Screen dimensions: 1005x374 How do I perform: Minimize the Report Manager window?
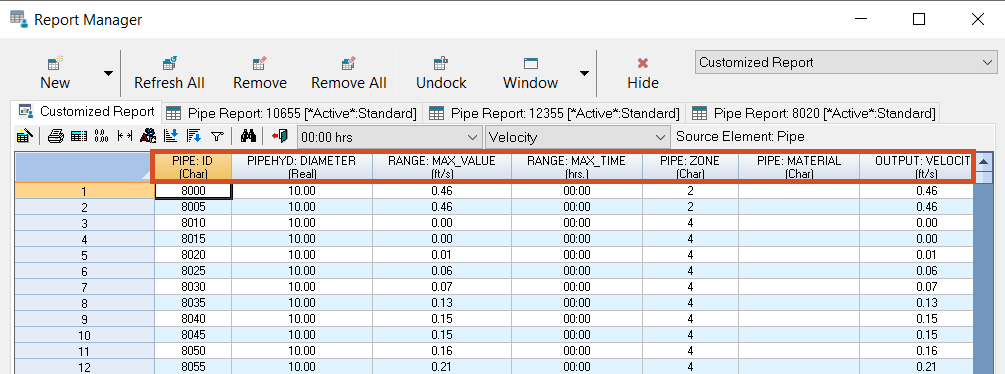(x=860, y=19)
